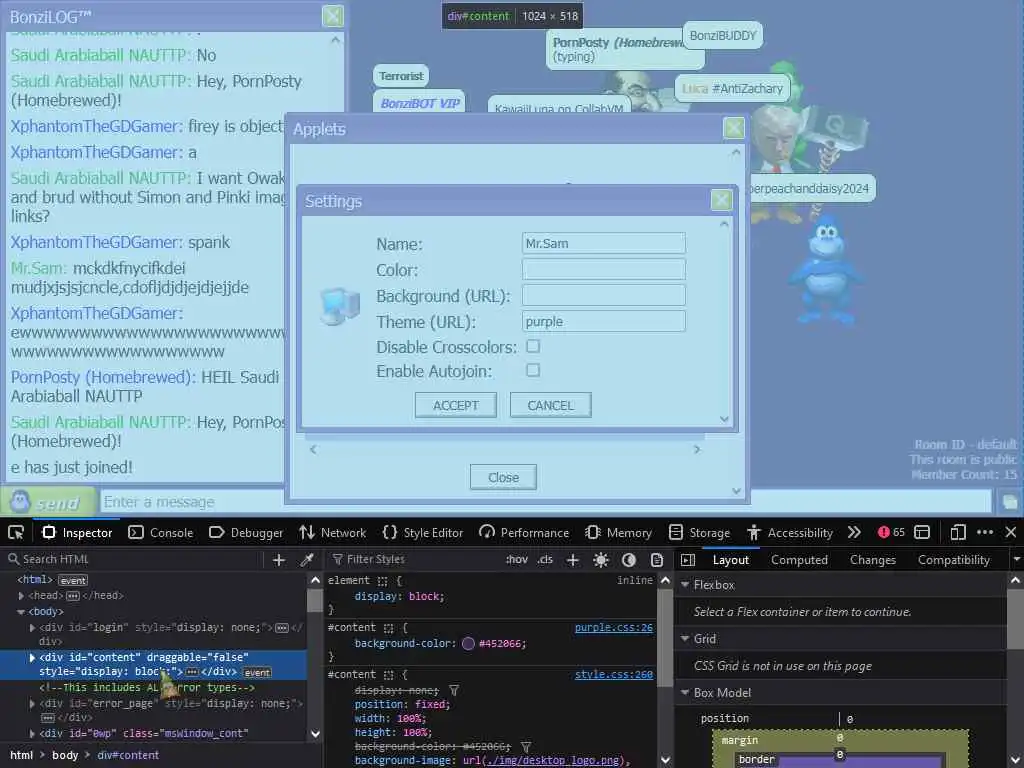Open the #452066 color swatch
The height and width of the screenshot is (768, 1024).
click(x=468, y=643)
